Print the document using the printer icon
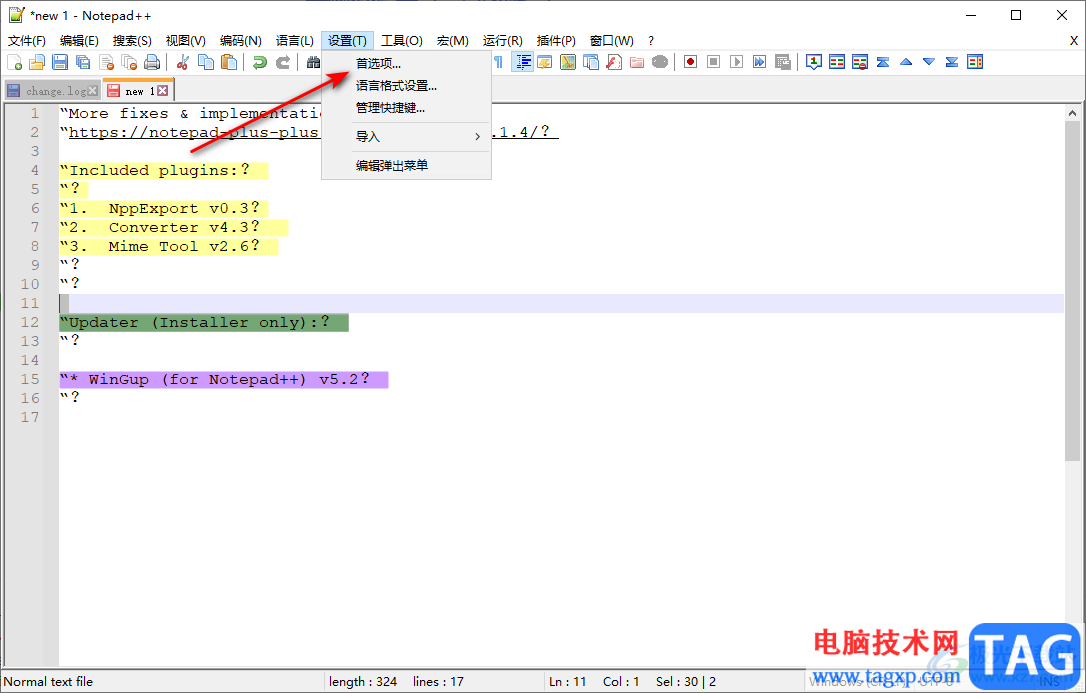The width and height of the screenshot is (1086, 693). tap(152, 62)
